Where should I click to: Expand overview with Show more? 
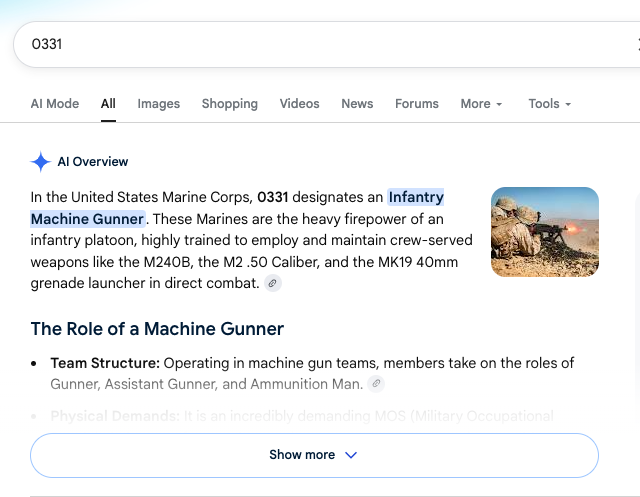pyautogui.click(x=314, y=455)
